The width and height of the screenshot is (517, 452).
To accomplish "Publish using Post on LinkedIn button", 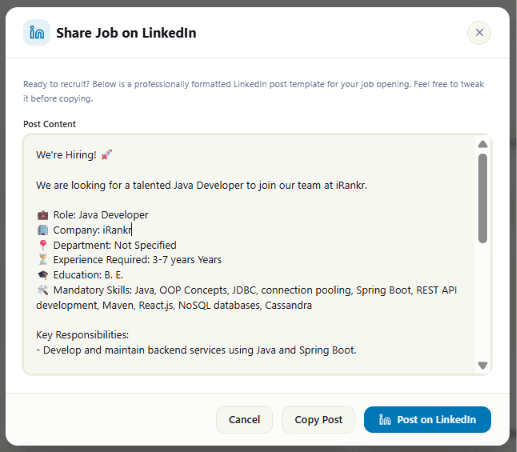I will coord(427,420).
